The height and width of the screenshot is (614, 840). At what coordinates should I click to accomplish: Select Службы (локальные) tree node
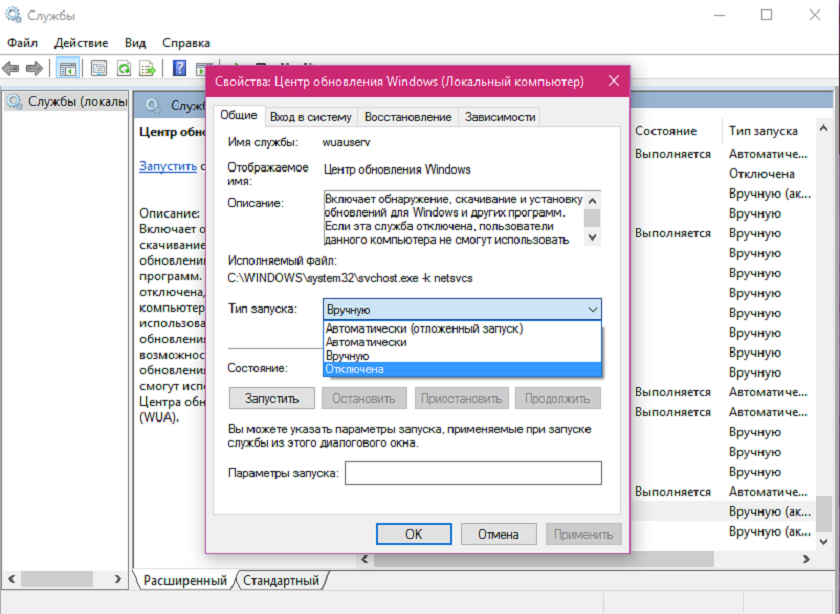66,101
